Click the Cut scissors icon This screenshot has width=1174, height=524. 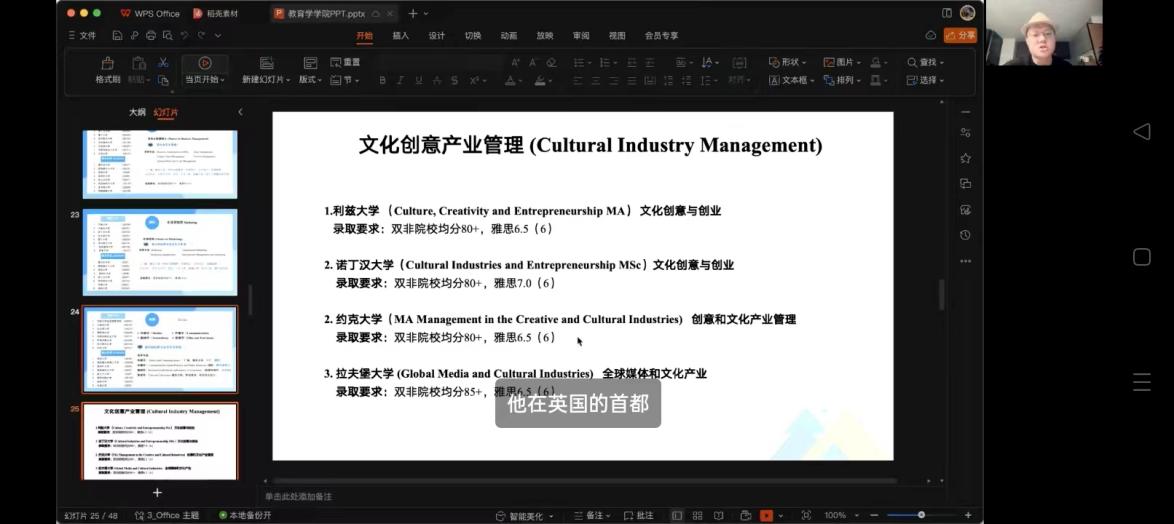(162, 63)
